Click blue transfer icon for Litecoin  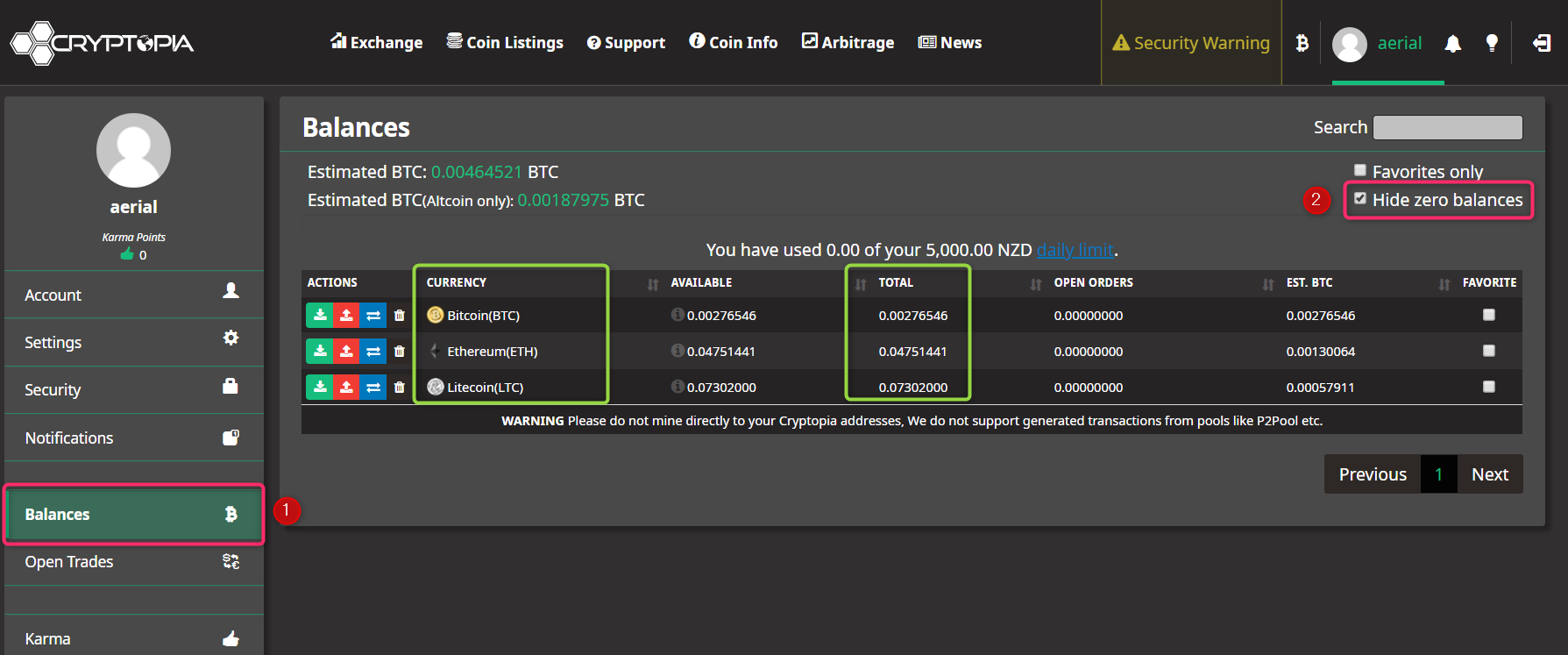point(372,387)
